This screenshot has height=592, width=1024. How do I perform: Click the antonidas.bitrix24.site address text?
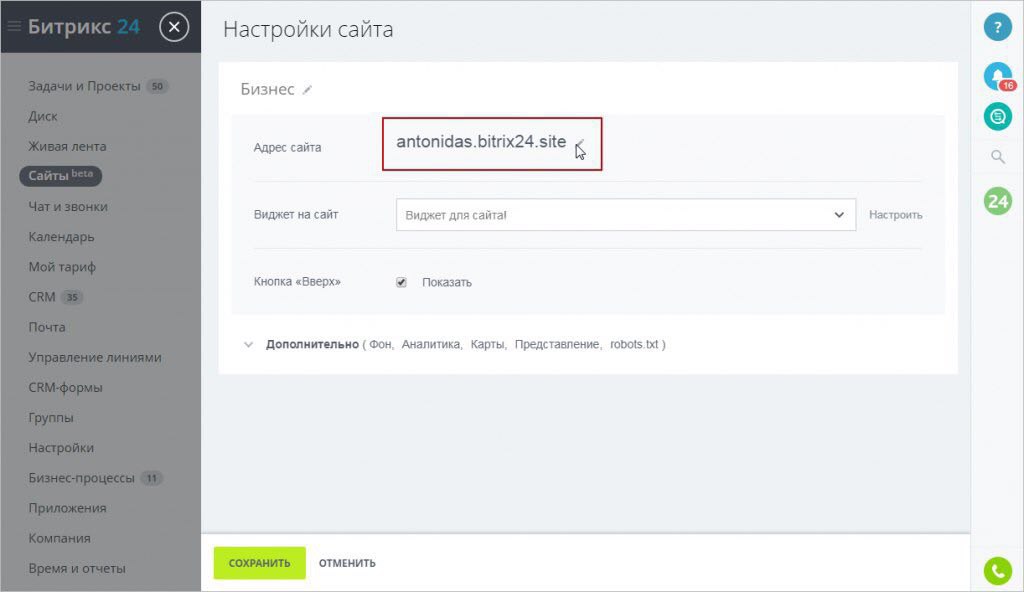pos(481,142)
